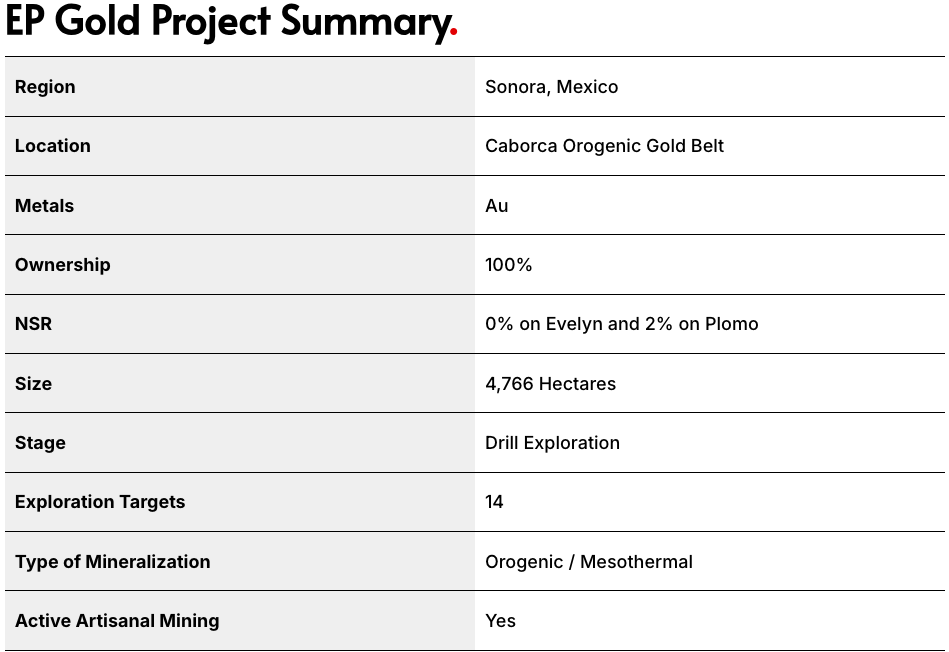Image resolution: width=949 pixels, height=652 pixels.
Task: Click the Type of Mineralization label
Action: (x=113, y=562)
